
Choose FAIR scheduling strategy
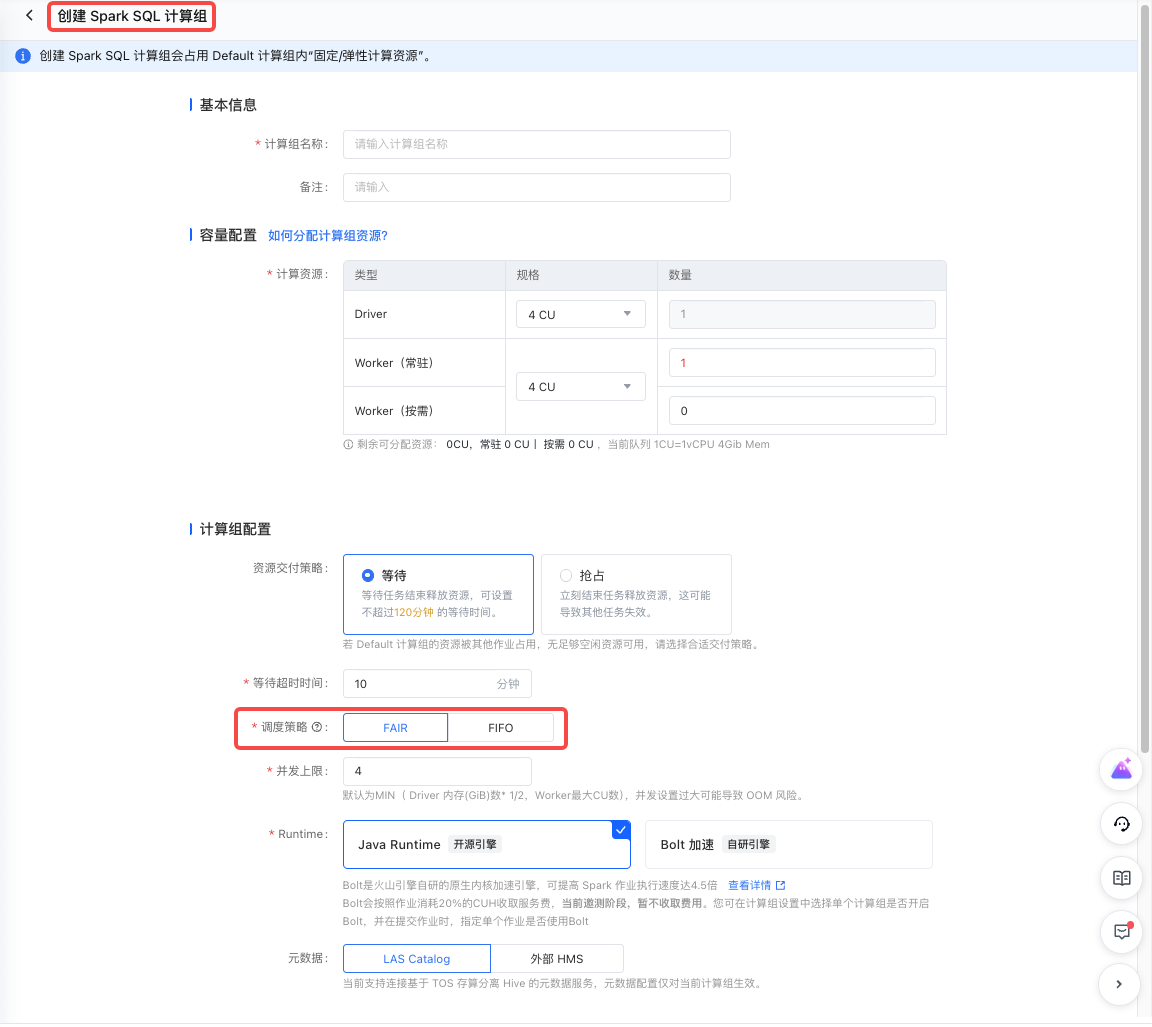[x=395, y=728]
